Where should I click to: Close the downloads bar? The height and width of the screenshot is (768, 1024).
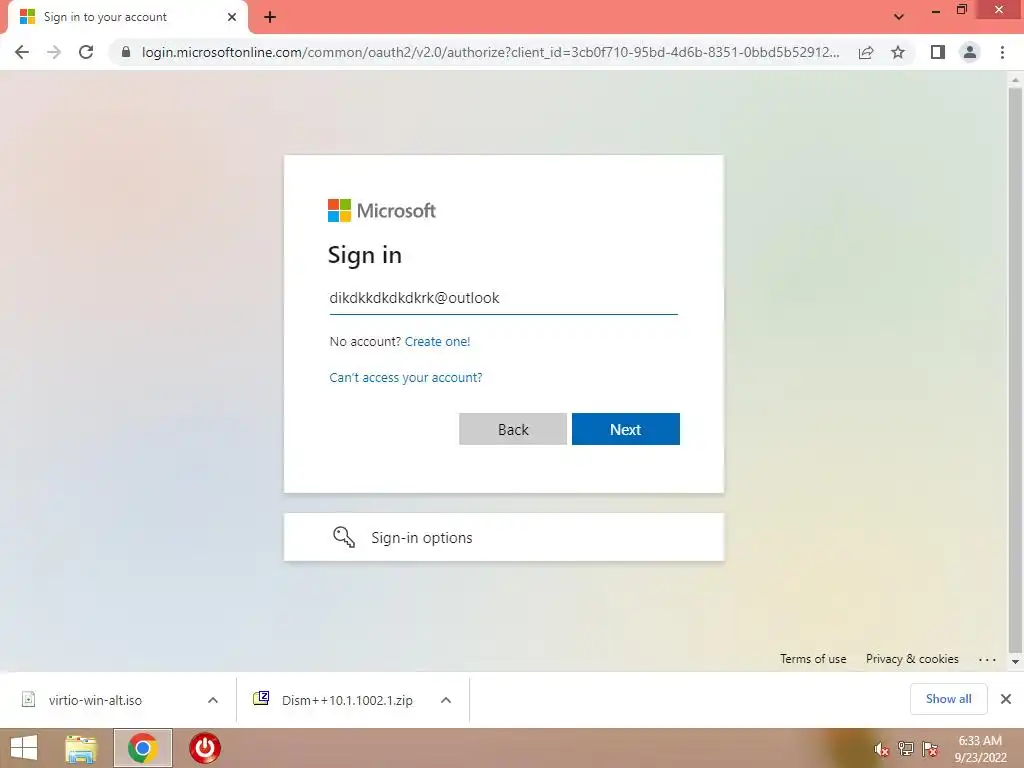pyautogui.click(x=1006, y=699)
